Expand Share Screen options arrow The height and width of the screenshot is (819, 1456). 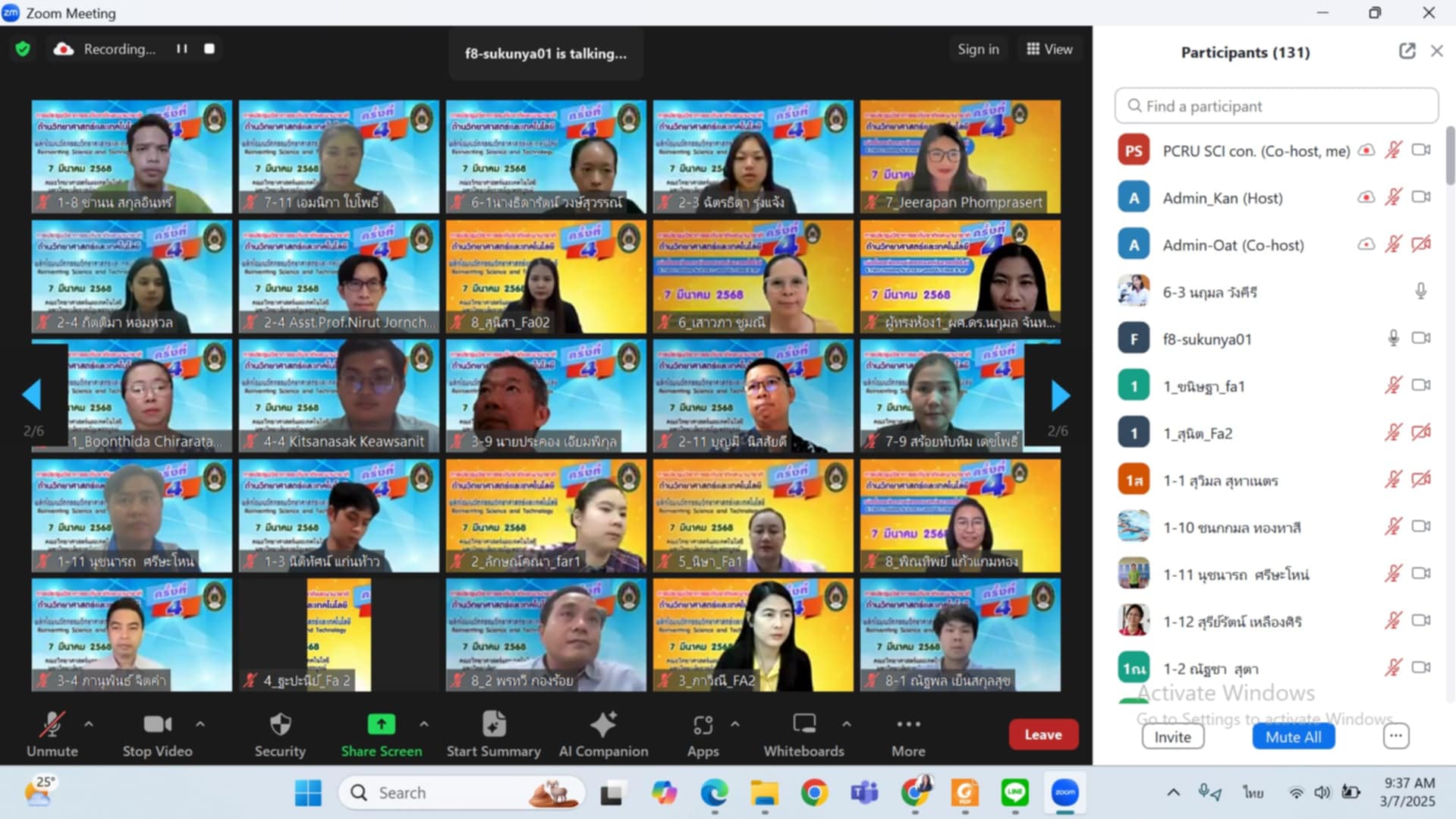424,724
